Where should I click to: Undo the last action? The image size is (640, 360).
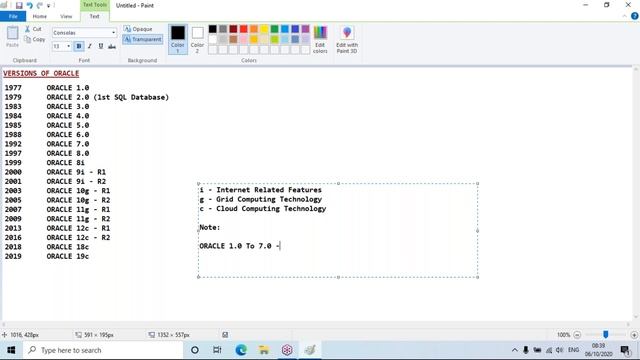29,6
